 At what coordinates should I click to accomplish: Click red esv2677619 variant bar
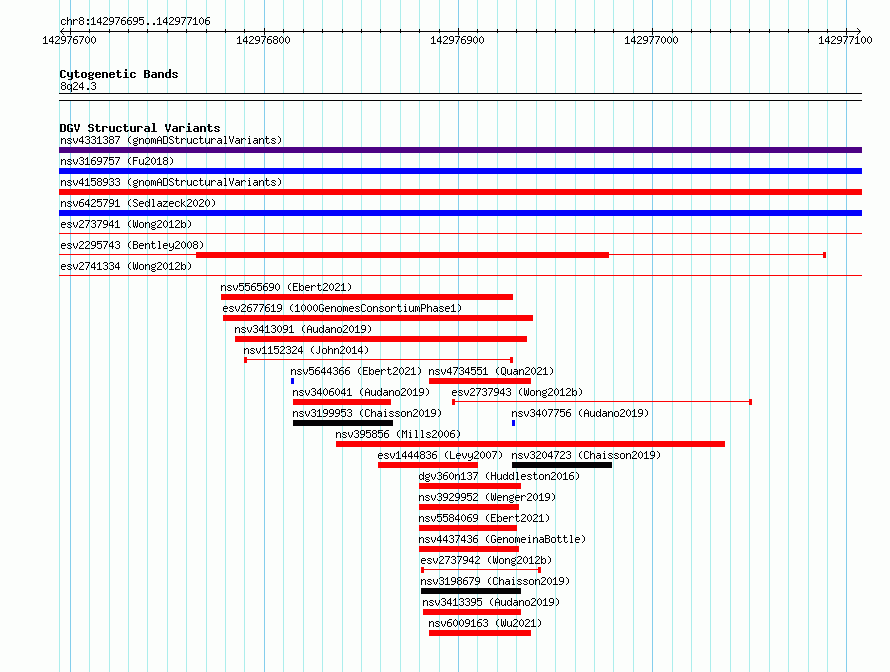tap(378, 318)
